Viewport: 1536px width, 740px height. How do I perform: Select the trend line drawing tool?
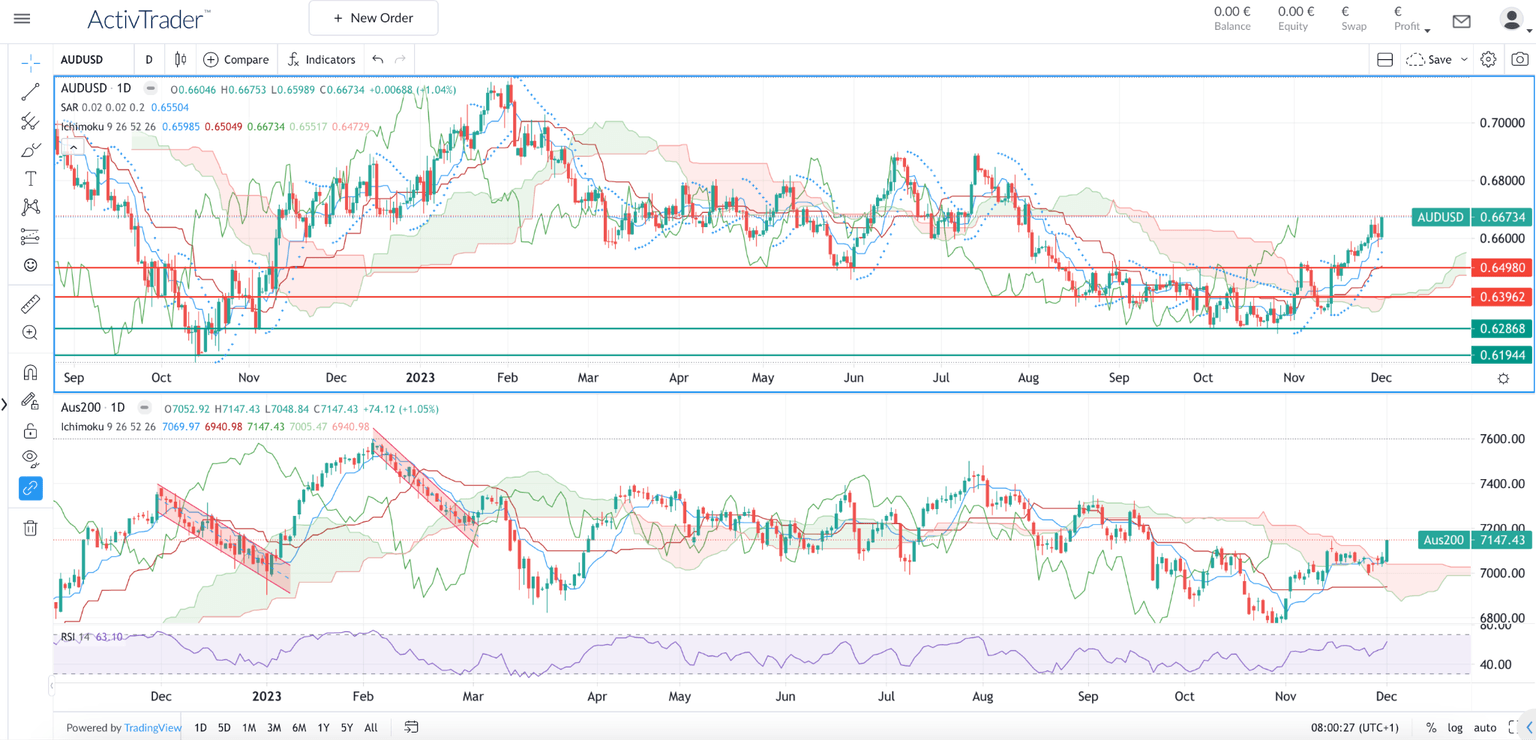pyautogui.click(x=30, y=92)
